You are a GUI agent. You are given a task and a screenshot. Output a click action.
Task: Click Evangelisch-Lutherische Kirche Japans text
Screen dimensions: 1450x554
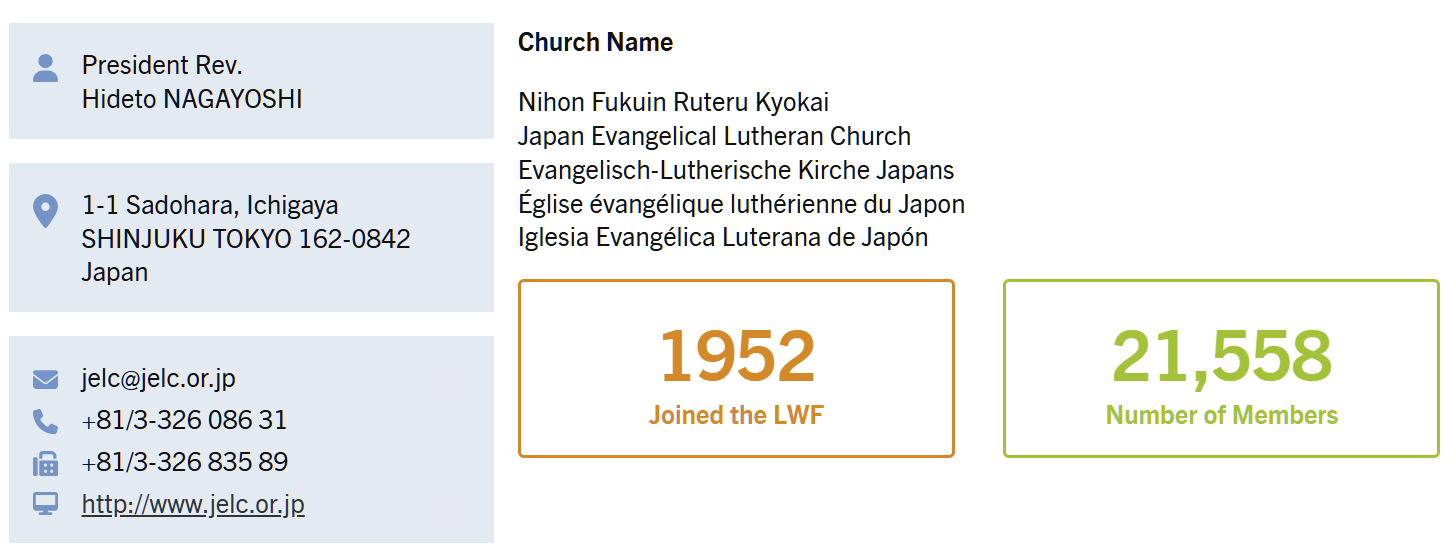tap(736, 170)
